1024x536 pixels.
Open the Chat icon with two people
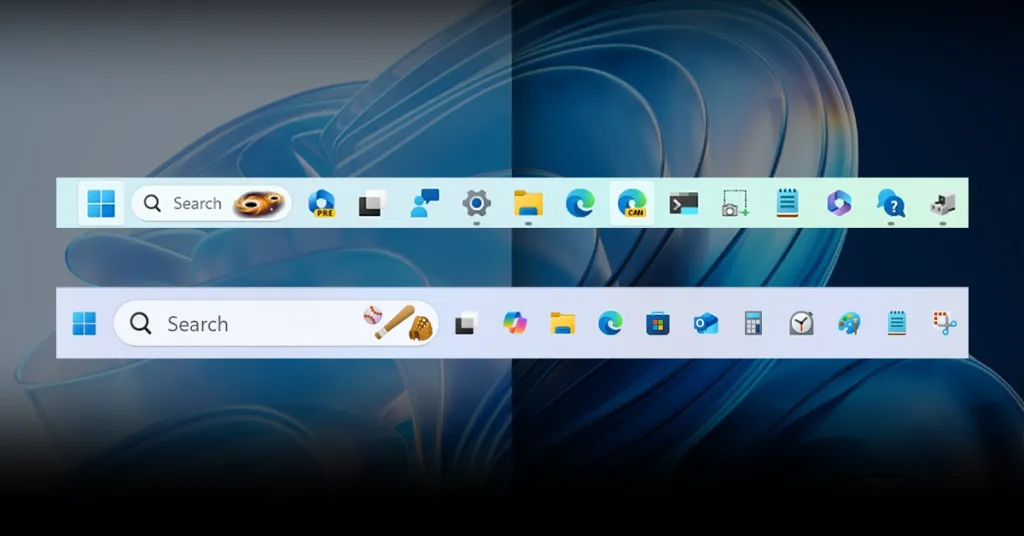[425, 203]
